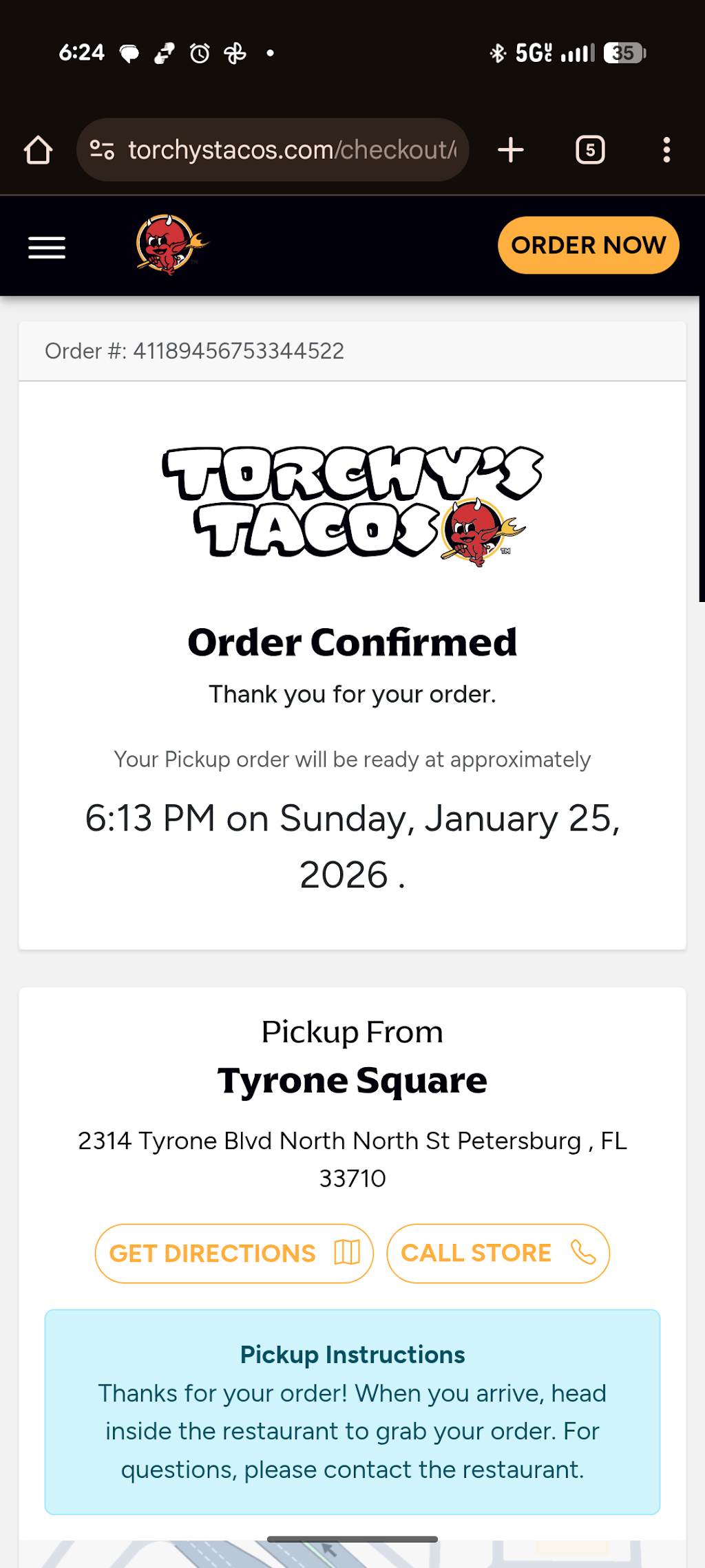Tap the large Torchy's Tacos logo image

352,506
